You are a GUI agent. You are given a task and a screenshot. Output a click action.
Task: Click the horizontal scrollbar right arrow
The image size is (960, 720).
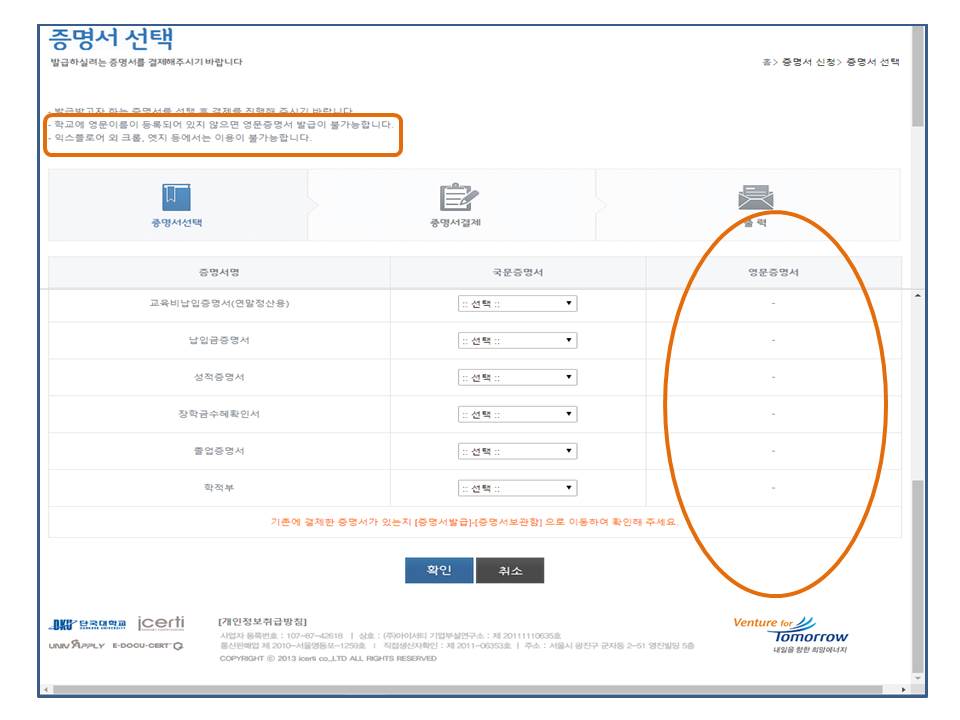point(905,689)
